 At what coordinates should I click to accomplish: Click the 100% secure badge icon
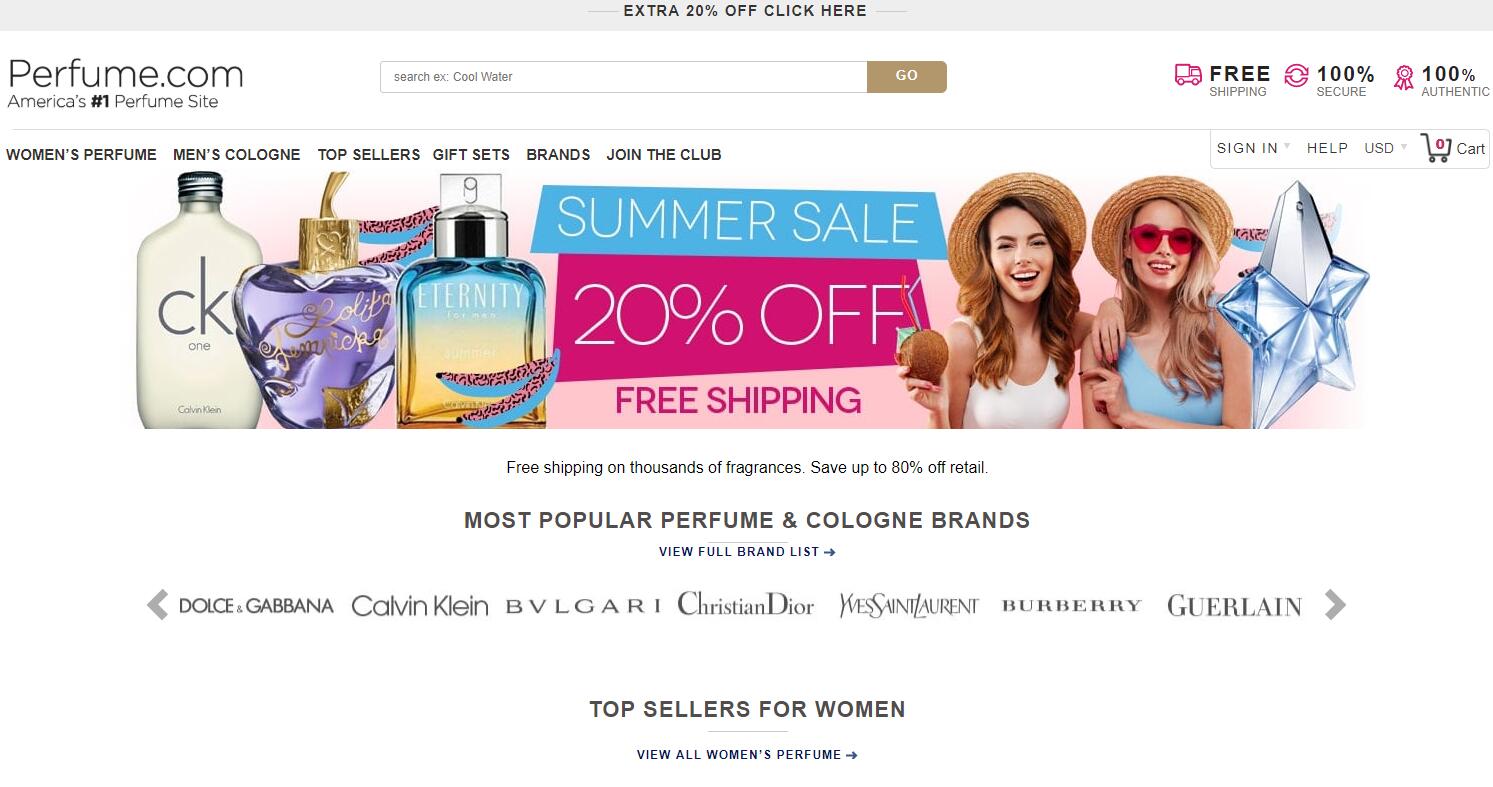click(x=1296, y=75)
